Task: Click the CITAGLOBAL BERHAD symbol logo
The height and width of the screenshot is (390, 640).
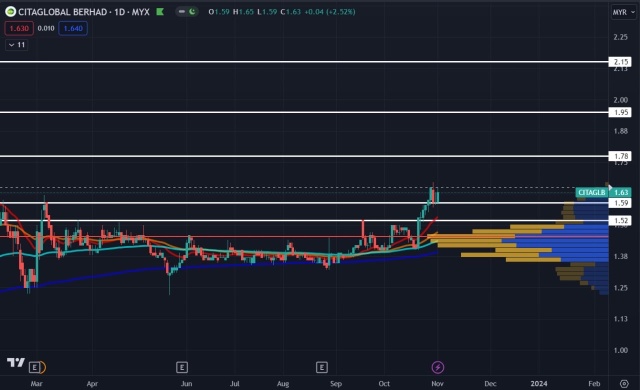Action: coord(11,12)
